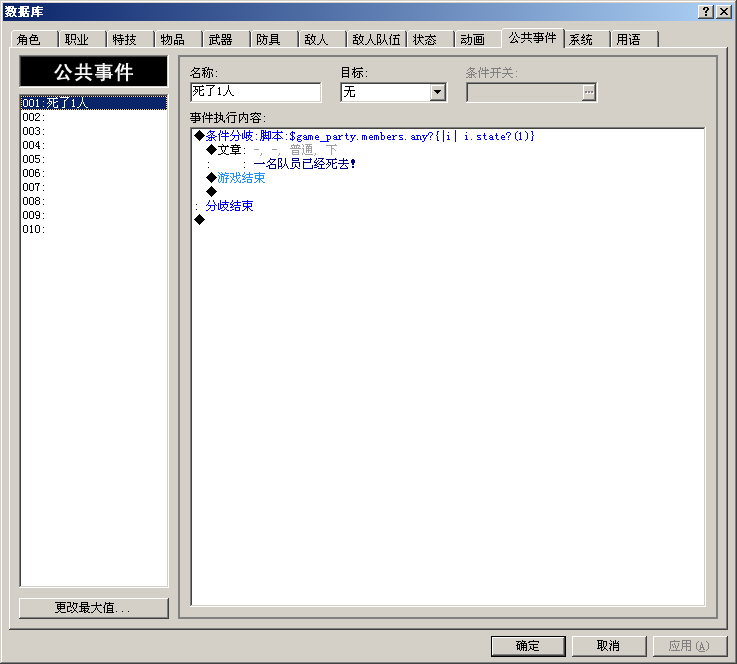Image resolution: width=737 pixels, height=664 pixels.
Task: Open the 武器 tab
Action: (226, 39)
